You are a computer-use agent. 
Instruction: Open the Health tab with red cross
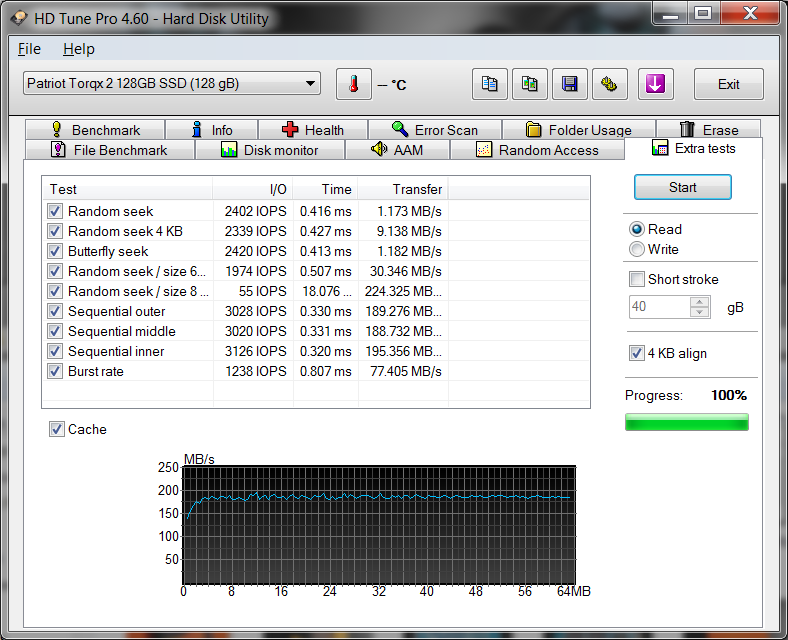312,130
